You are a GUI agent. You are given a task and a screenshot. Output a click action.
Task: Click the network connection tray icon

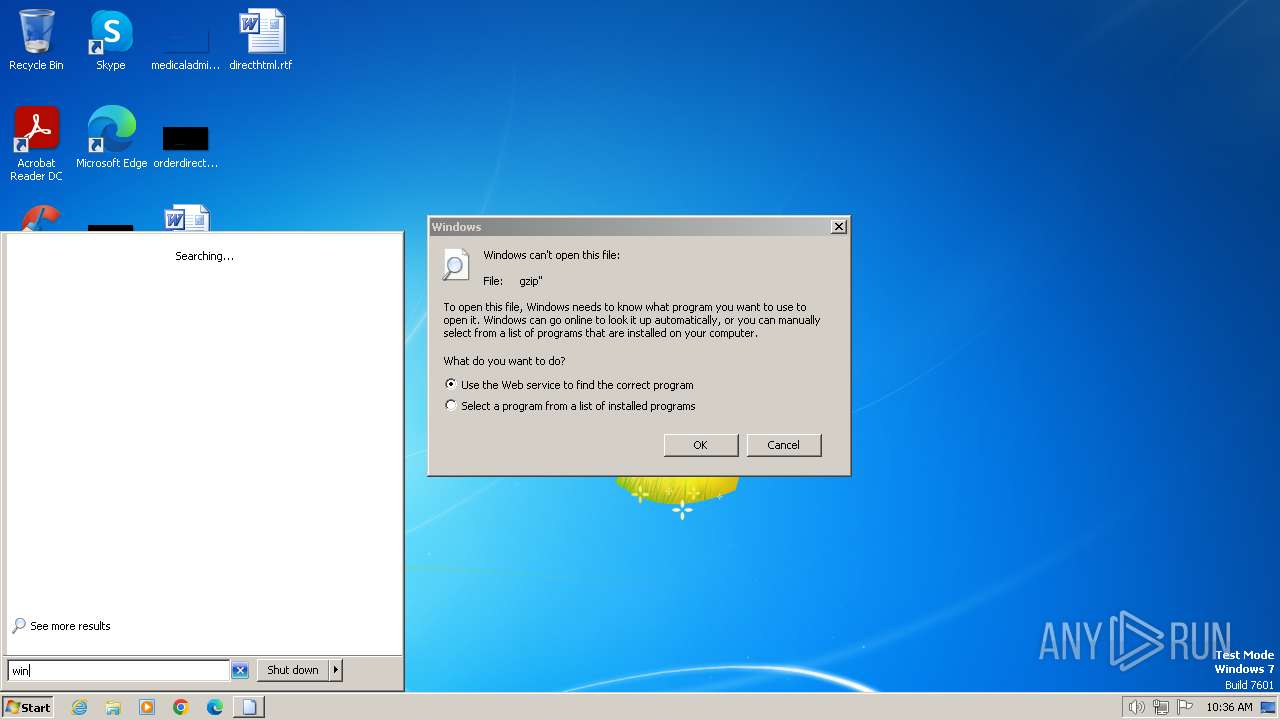[x=1161, y=707]
